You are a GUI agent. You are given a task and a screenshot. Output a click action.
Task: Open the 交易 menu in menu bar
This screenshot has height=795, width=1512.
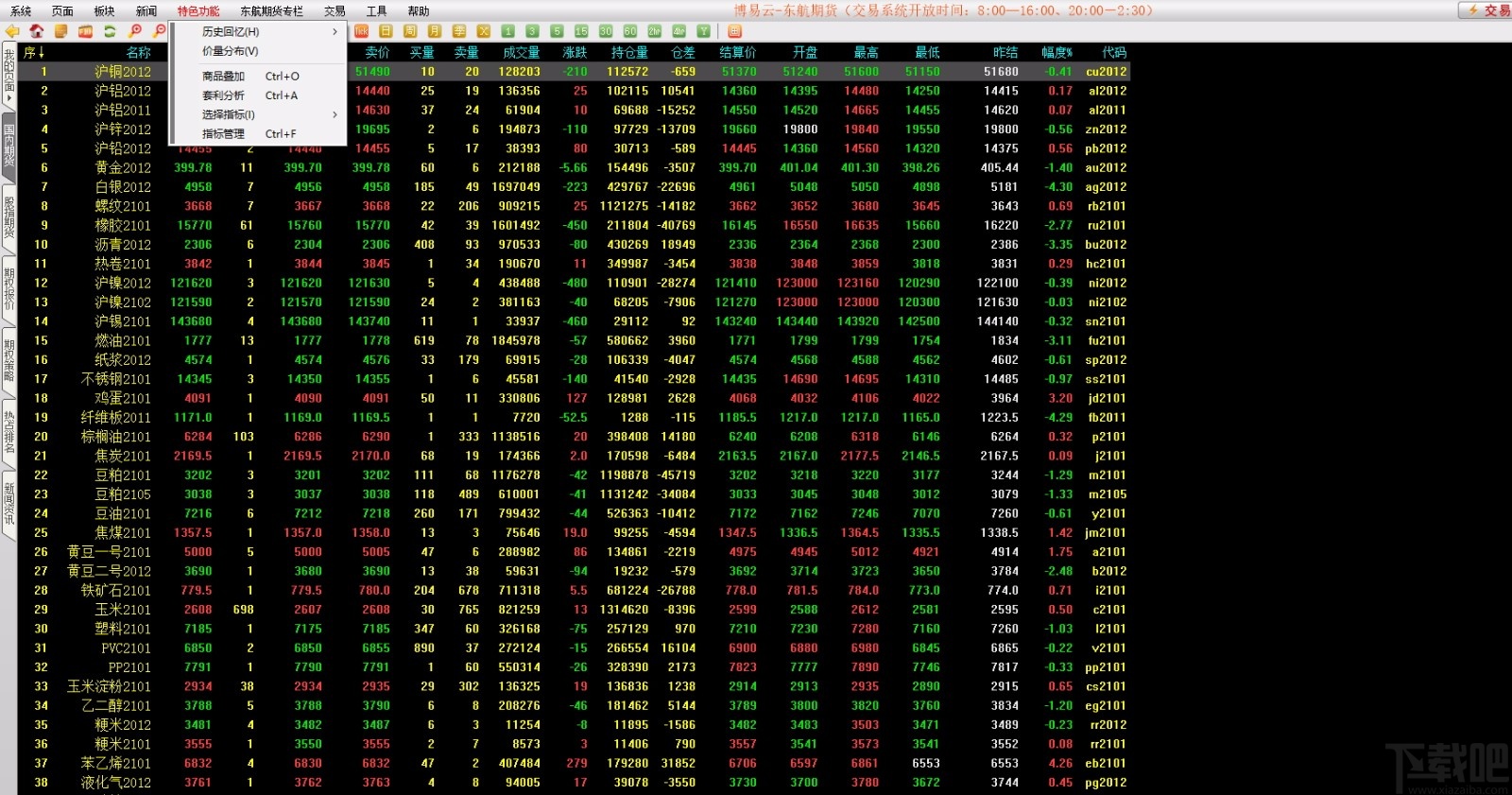pos(335,11)
